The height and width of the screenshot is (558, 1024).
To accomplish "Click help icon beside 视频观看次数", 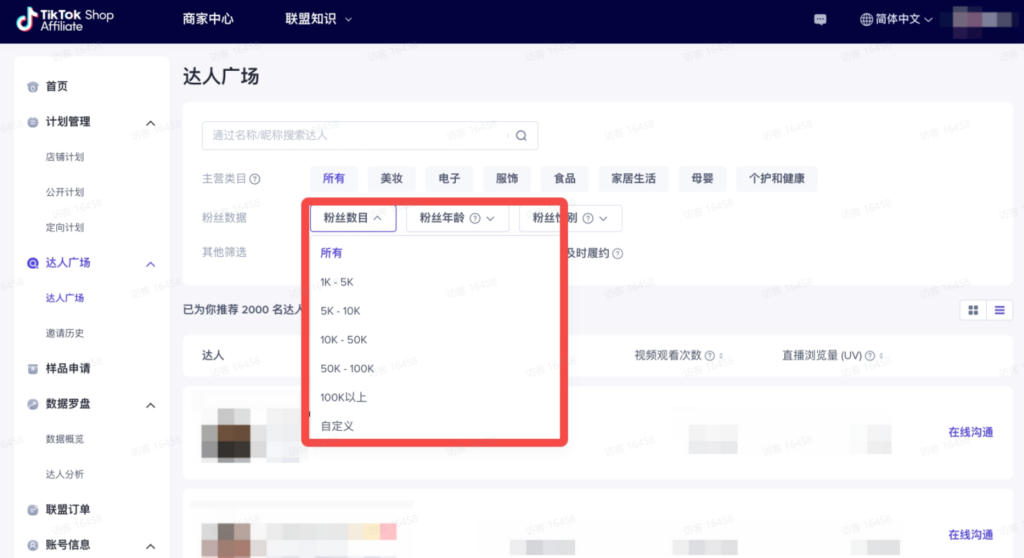I will (x=710, y=355).
